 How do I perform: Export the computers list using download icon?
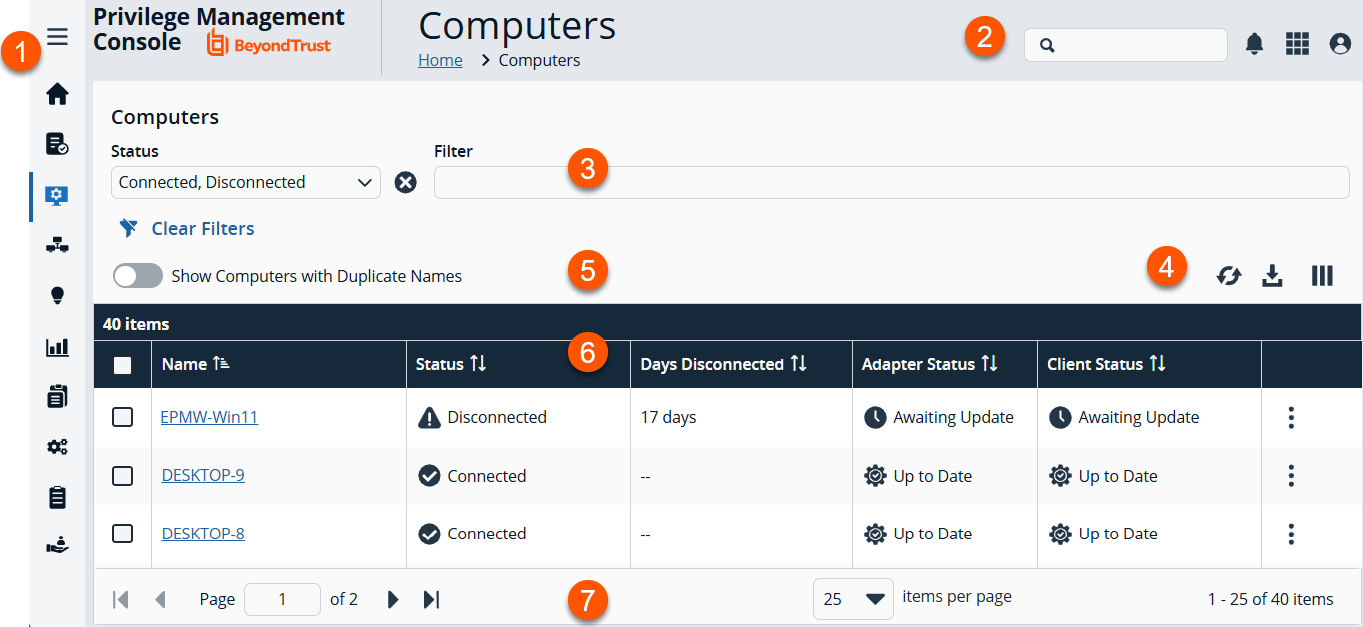(x=1272, y=275)
